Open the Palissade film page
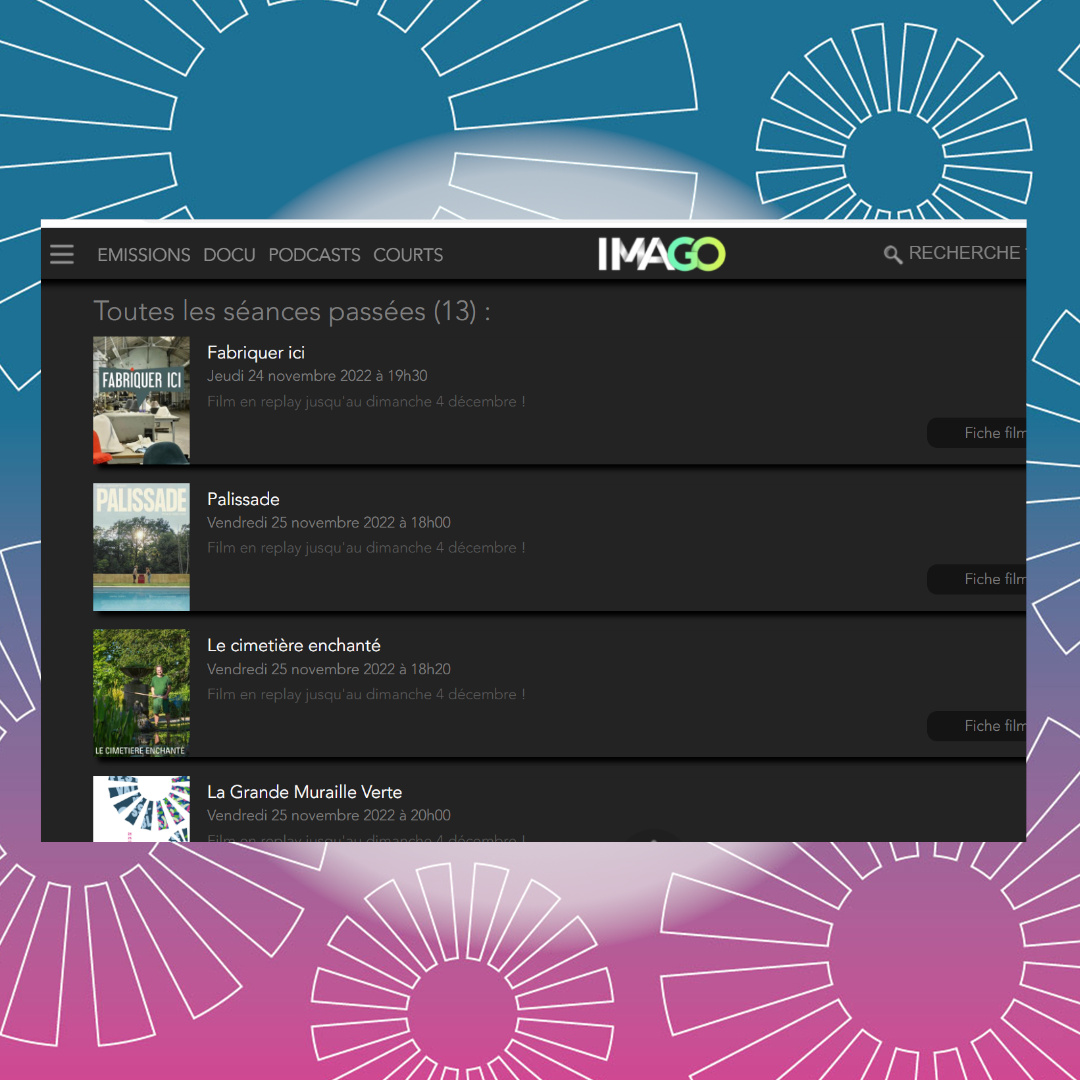 pyautogui.click(x=243, y=499)
